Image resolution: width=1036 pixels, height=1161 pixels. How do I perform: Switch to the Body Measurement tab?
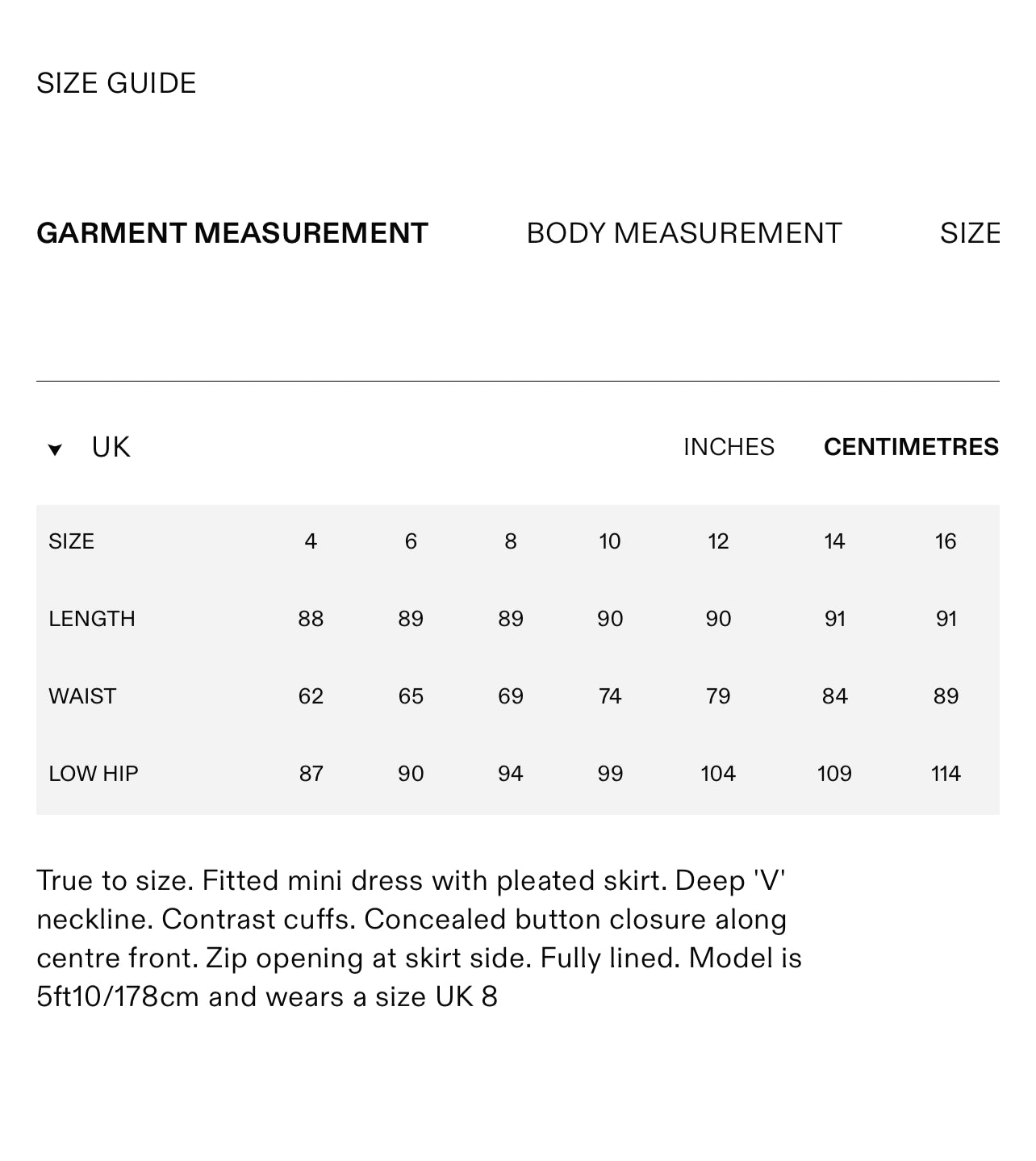point(683,234)
